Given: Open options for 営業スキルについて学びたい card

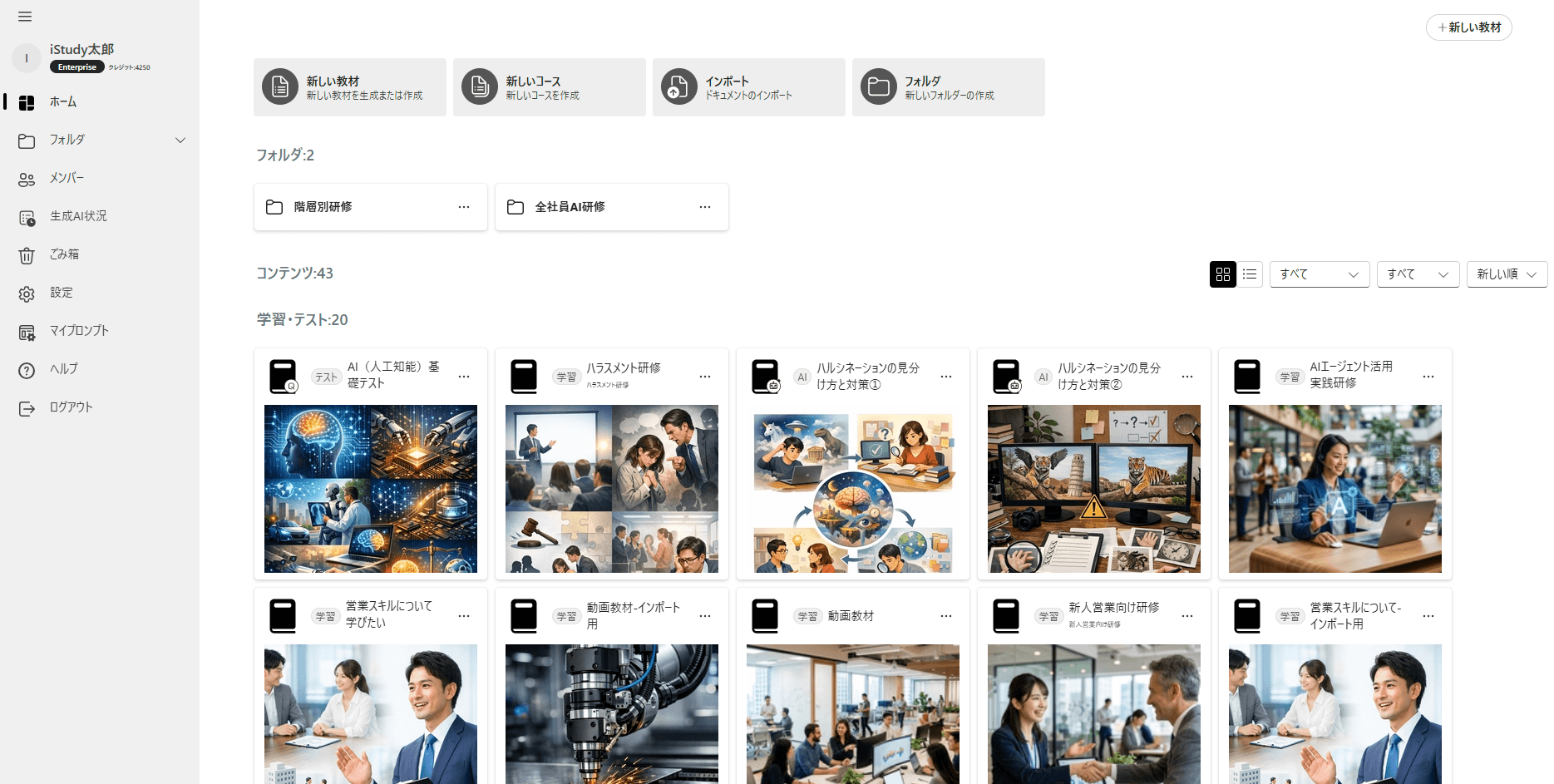Looking at the screenshot, I should (464, 616).
